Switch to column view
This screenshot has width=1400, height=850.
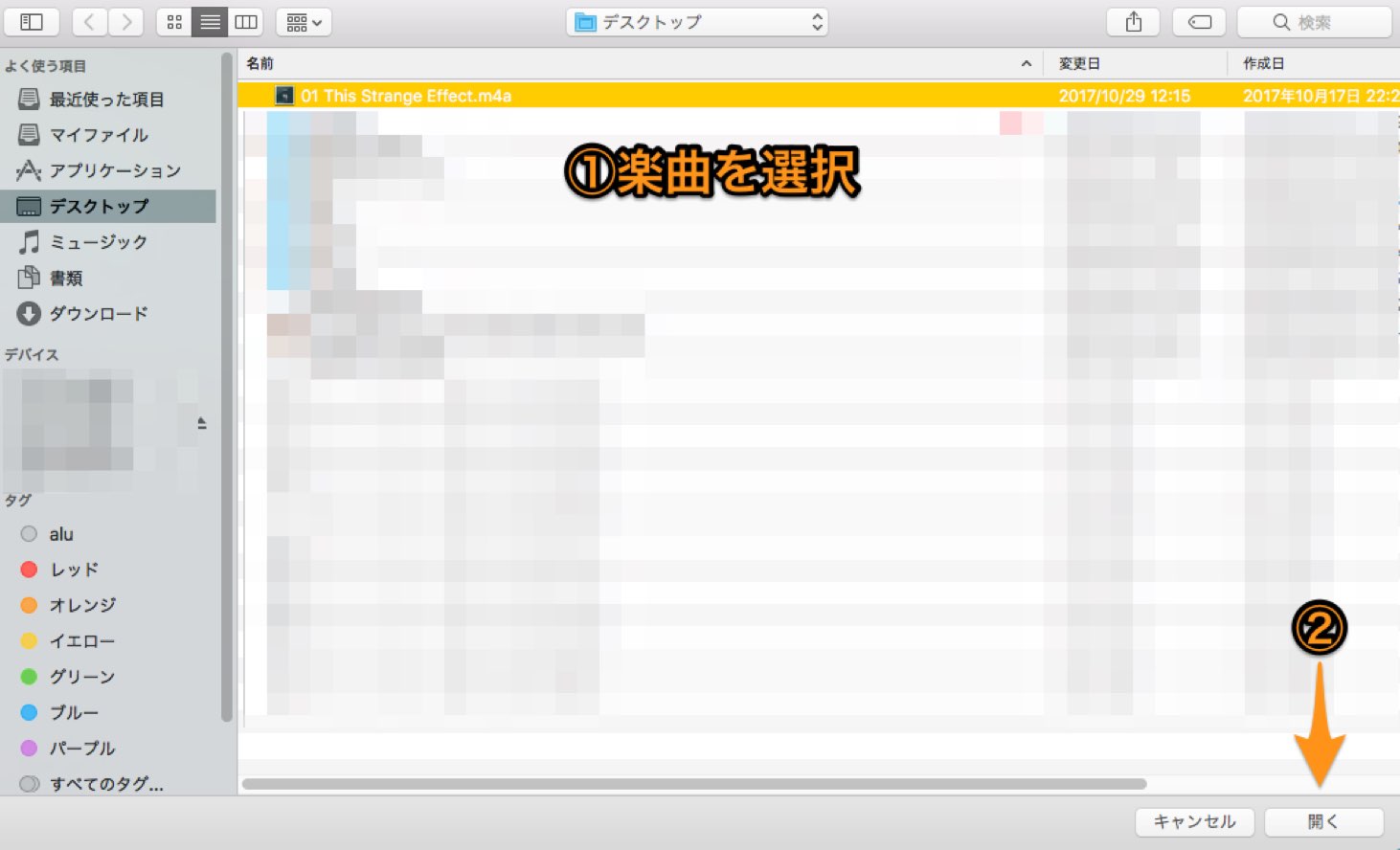(x=246, y=22)
